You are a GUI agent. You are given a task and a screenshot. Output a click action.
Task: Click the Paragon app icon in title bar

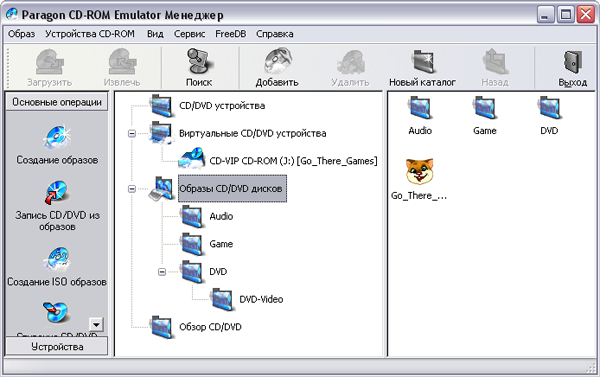pos(11,15)
